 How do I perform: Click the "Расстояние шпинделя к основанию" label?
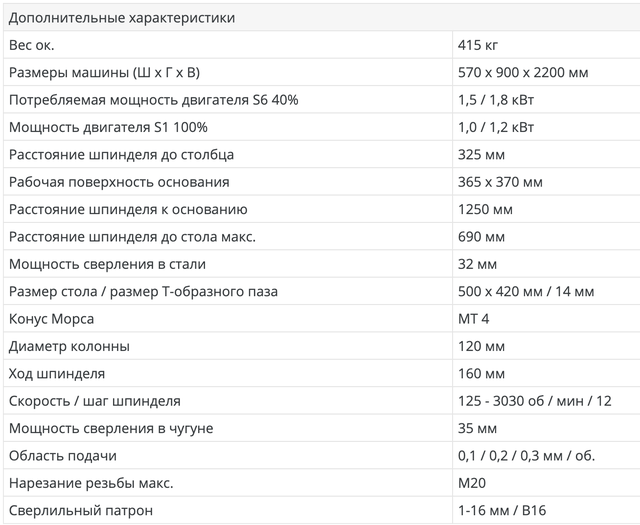(x=128, y=209)
